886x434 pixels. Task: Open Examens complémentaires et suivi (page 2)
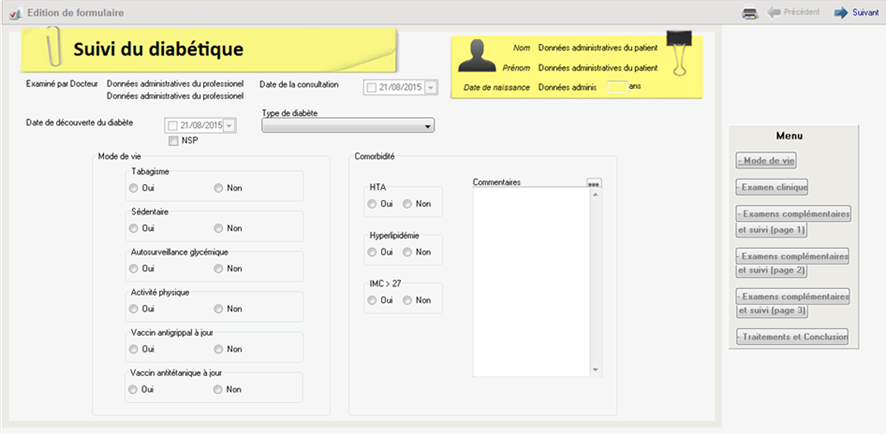(791, 263)
